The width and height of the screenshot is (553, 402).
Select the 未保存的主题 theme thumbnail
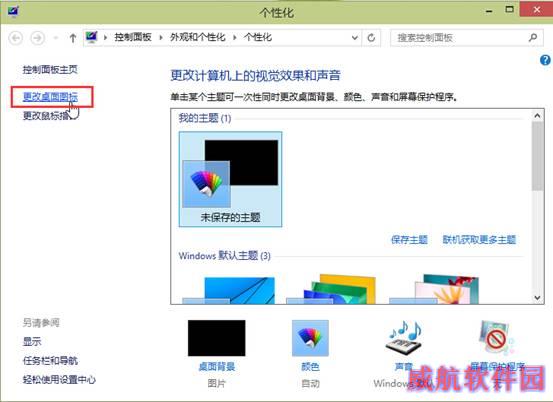(230, 179)
